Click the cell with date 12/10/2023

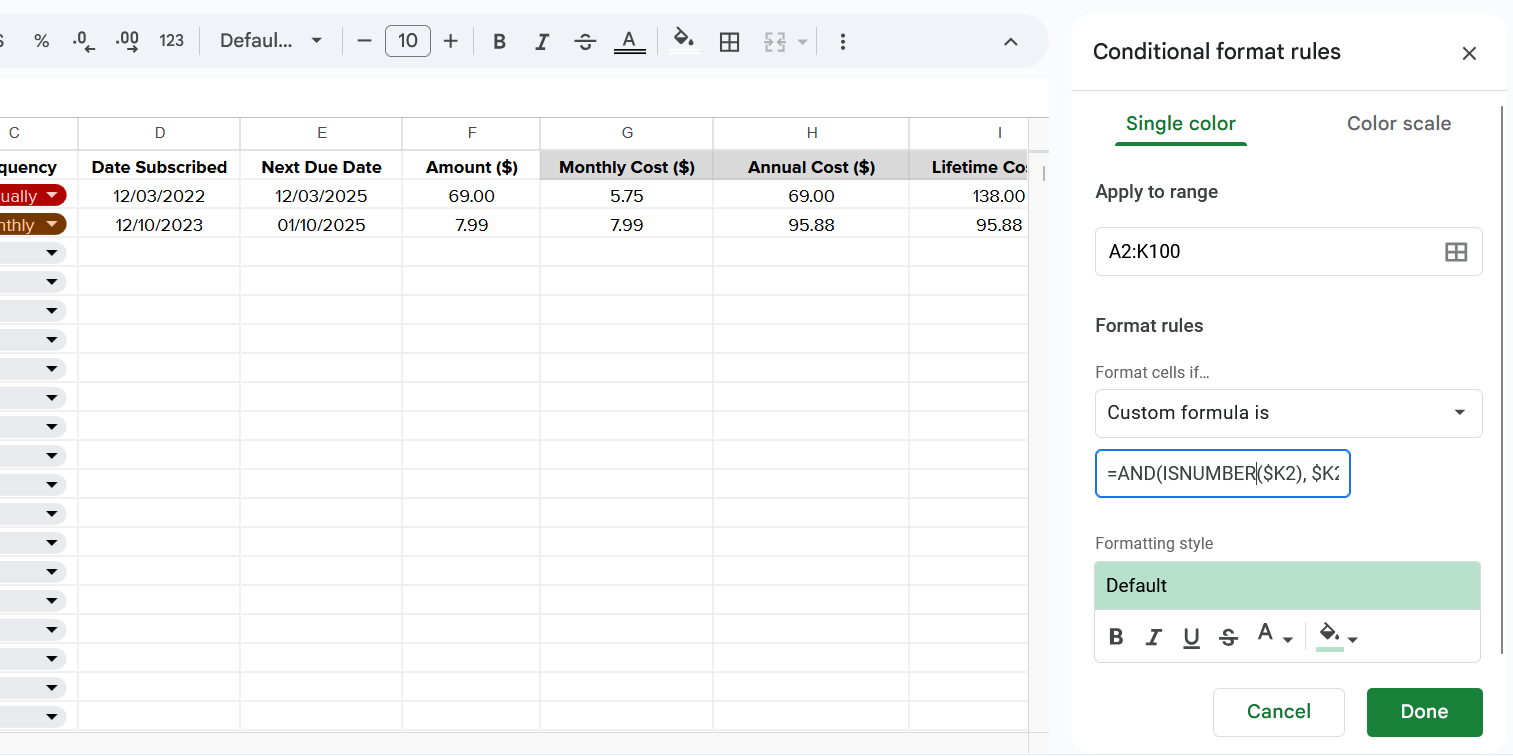[x=160, y=225]
